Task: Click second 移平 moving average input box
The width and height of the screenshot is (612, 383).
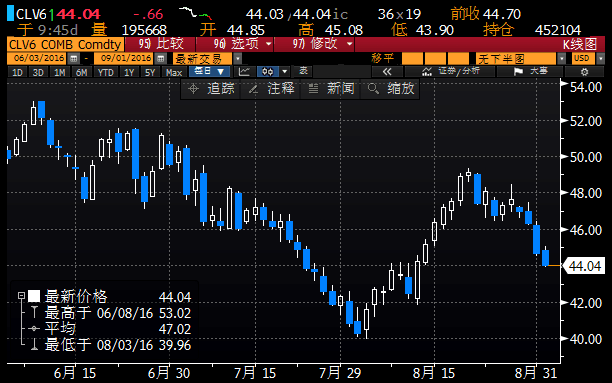Action: (435, 59)
